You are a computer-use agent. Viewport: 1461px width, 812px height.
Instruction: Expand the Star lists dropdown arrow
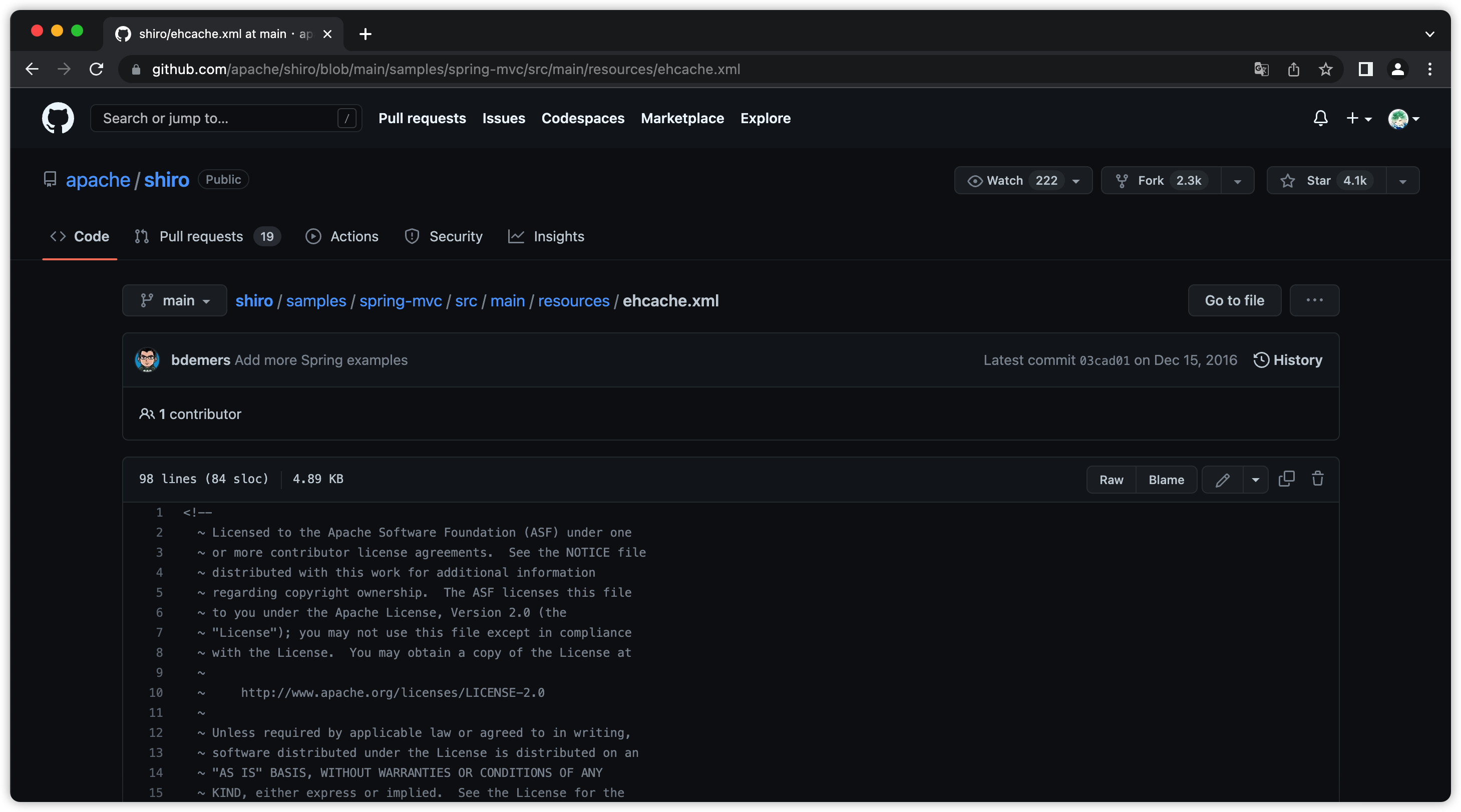[1402, 181]
